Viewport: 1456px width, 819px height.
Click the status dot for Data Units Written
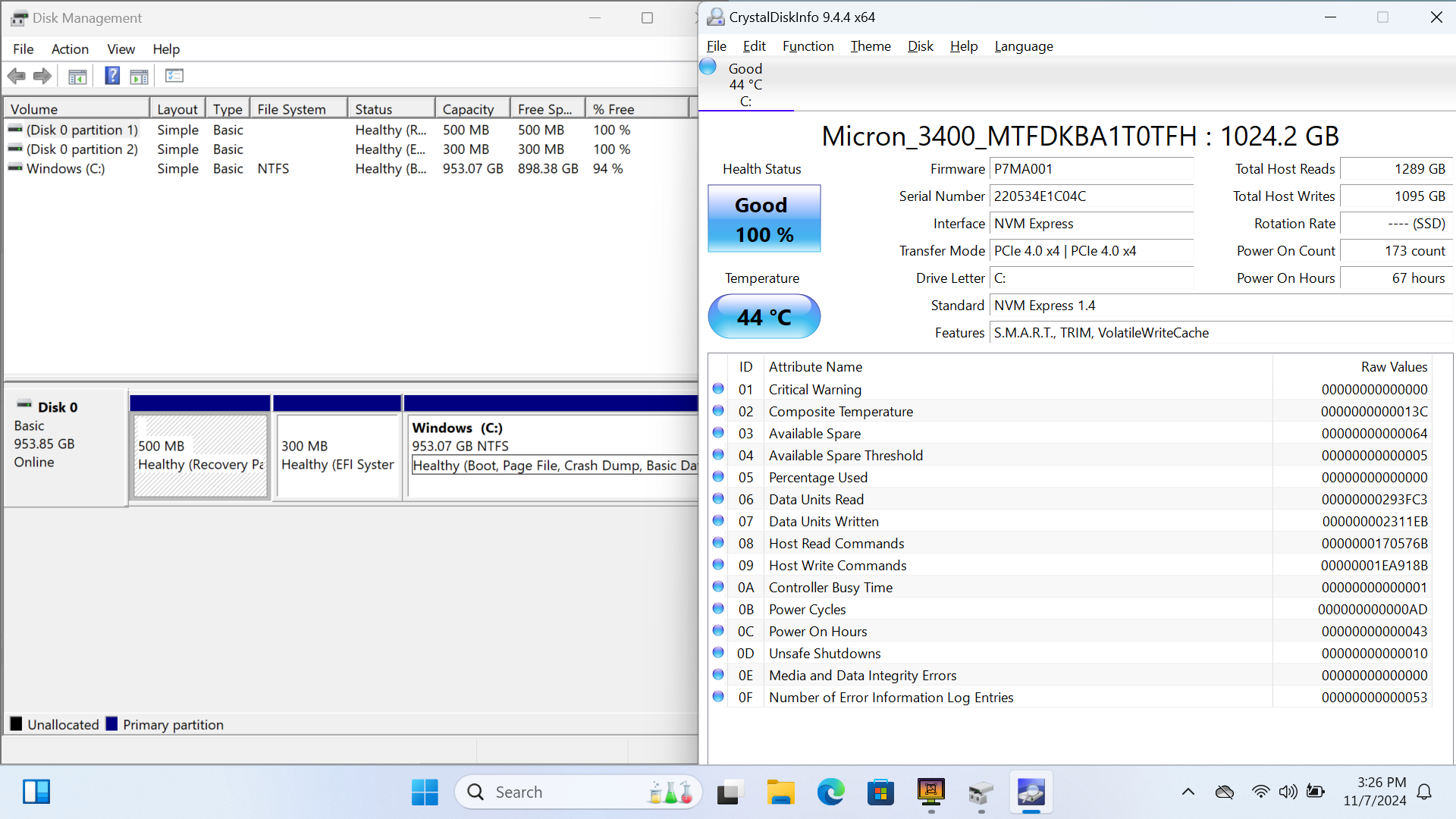coord(718,521)
